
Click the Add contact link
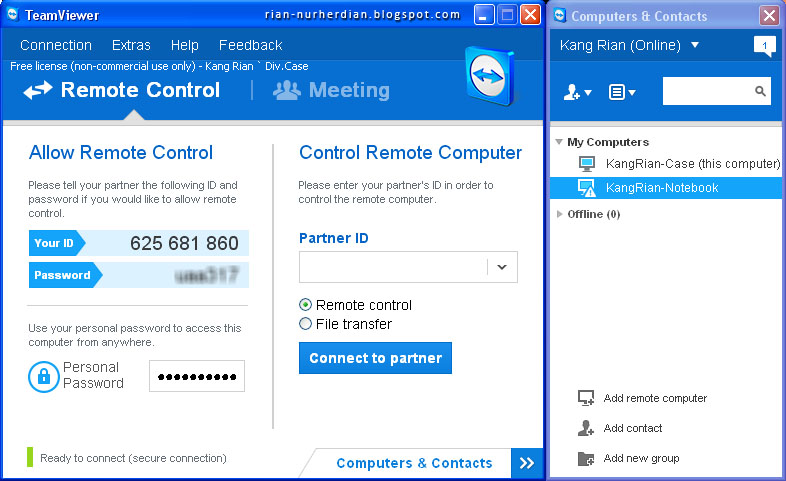(633, 428)
